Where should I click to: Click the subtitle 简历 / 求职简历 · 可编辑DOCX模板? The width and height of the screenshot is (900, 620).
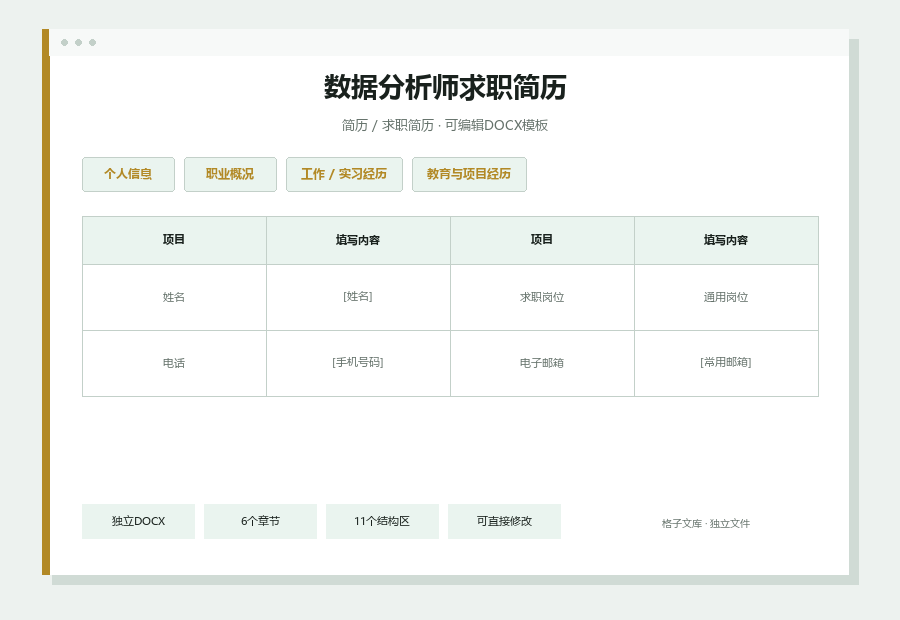point(445,125)
